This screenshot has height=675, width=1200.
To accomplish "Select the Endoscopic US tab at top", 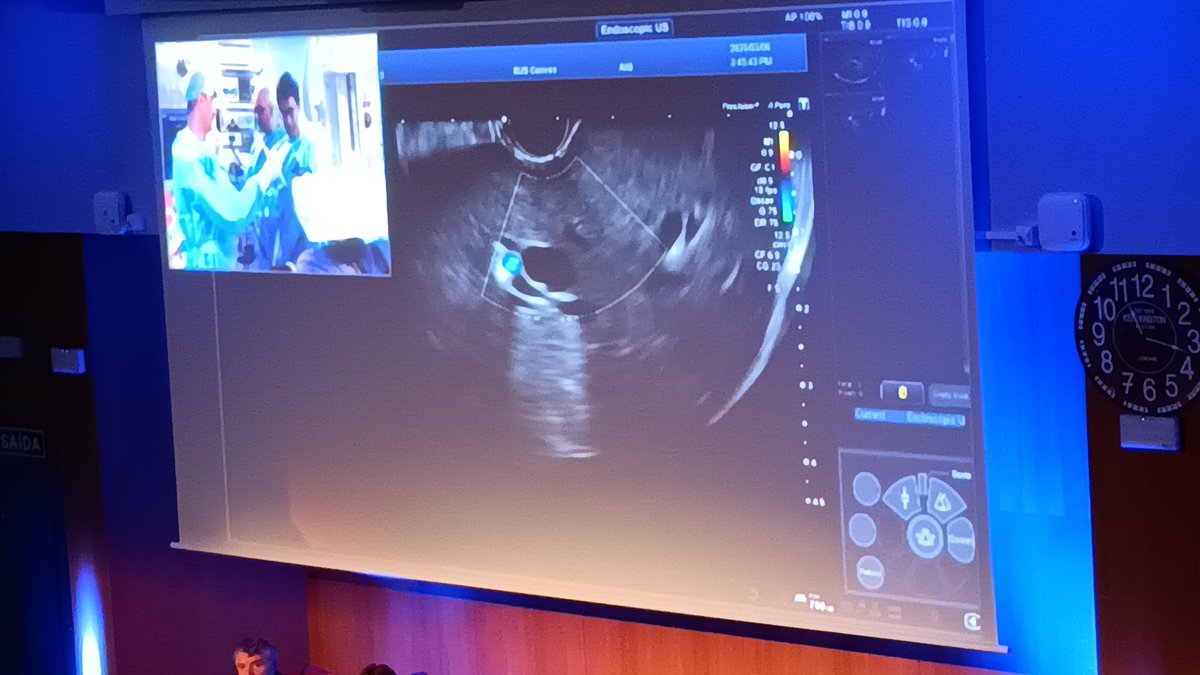I will pos(634,28).
